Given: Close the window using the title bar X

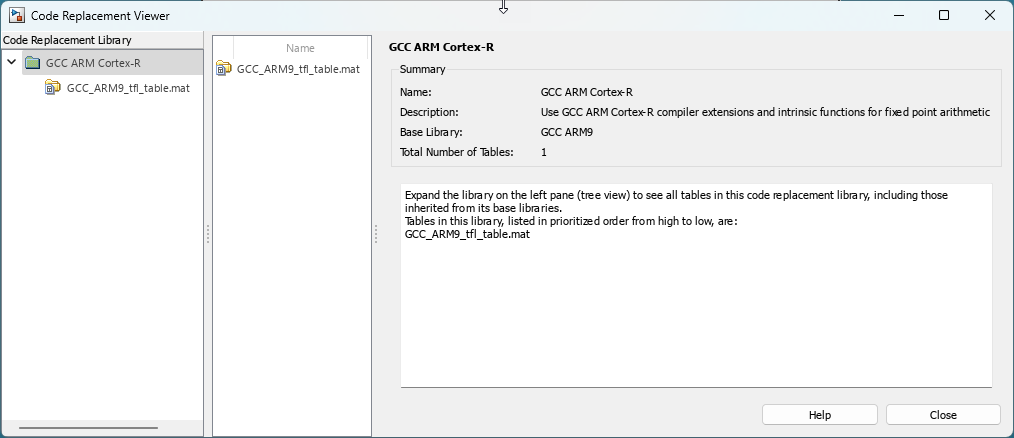Looking at the screenshot, I should coord(990,15).
